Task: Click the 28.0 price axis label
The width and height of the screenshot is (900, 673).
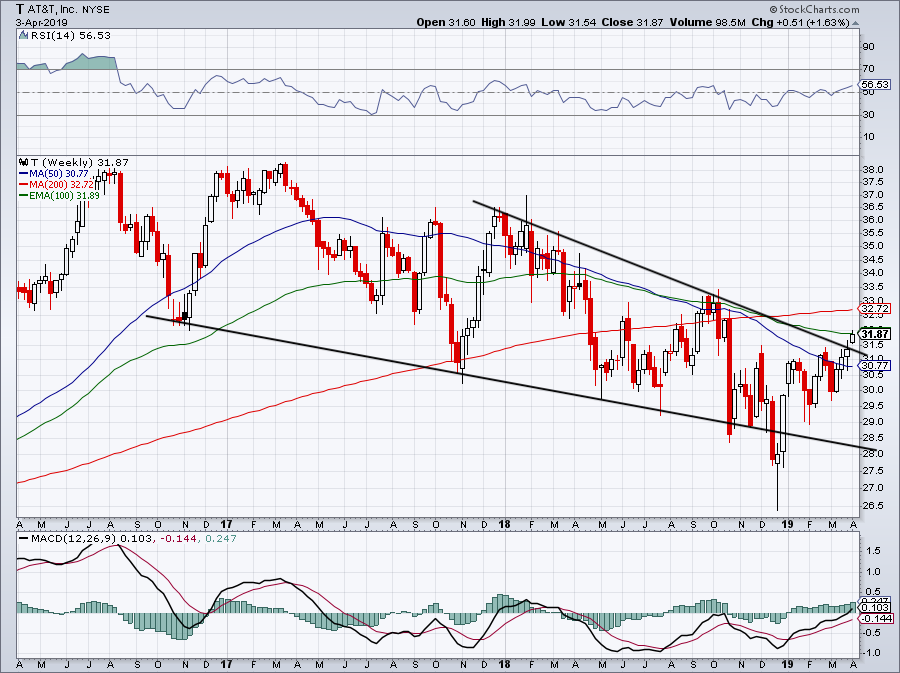Action: 872,454
